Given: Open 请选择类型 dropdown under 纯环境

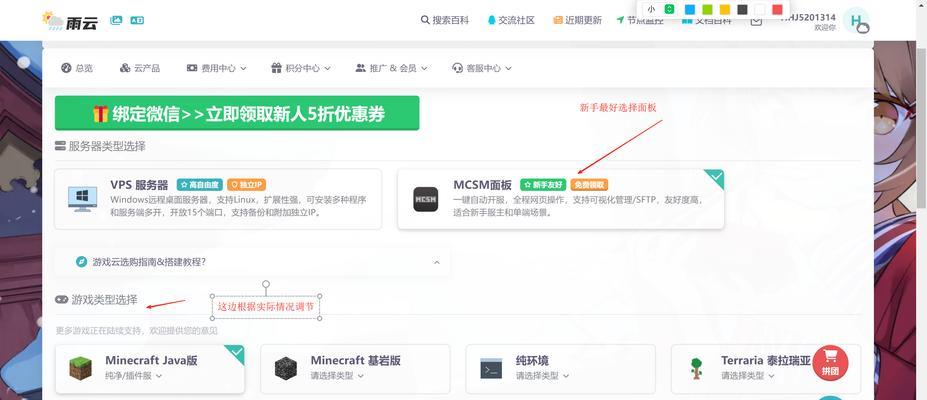Looking at the screenshot, I should pos(542,375).
